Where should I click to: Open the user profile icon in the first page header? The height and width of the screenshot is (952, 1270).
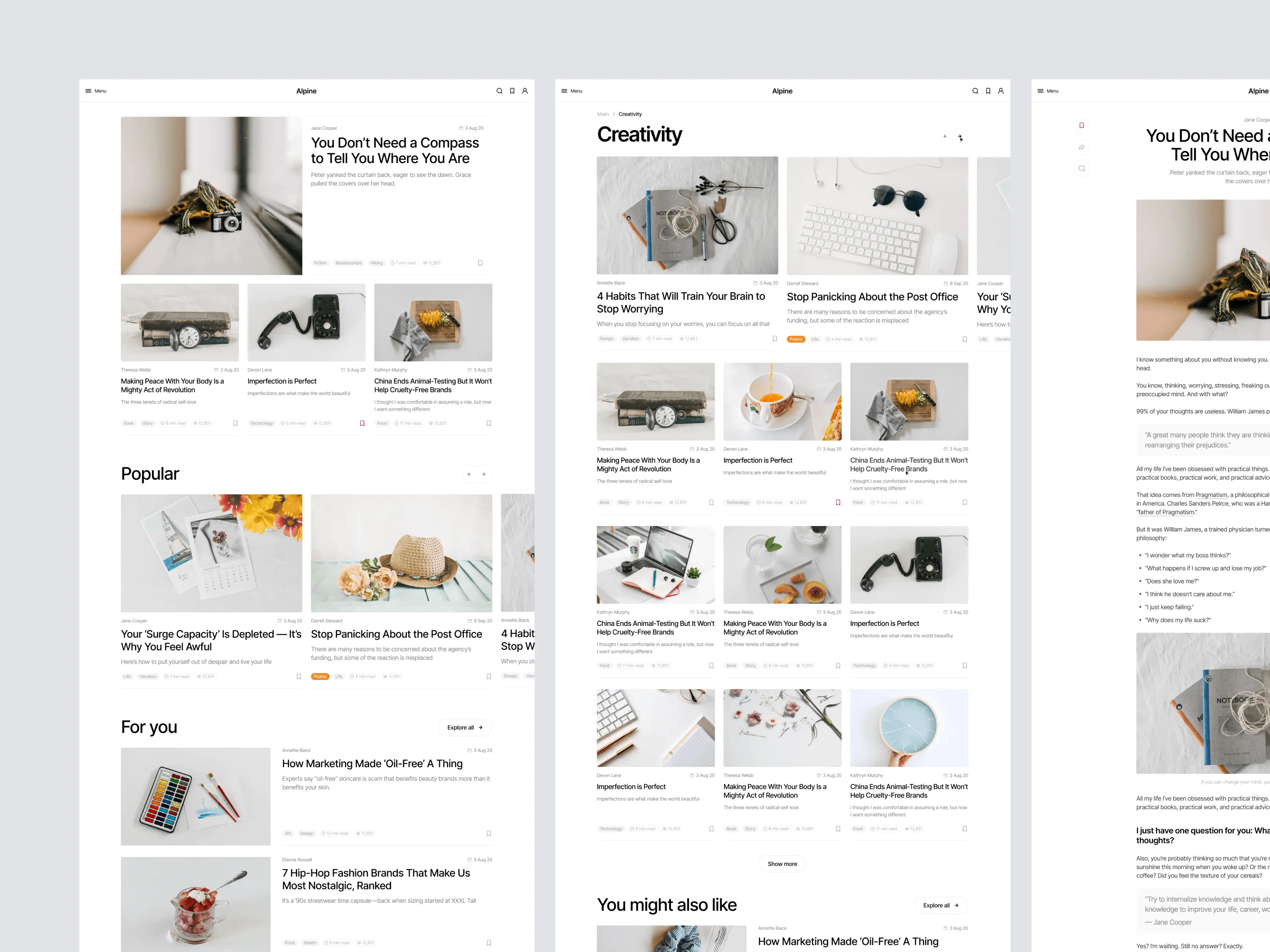click(x=525, y=91)
